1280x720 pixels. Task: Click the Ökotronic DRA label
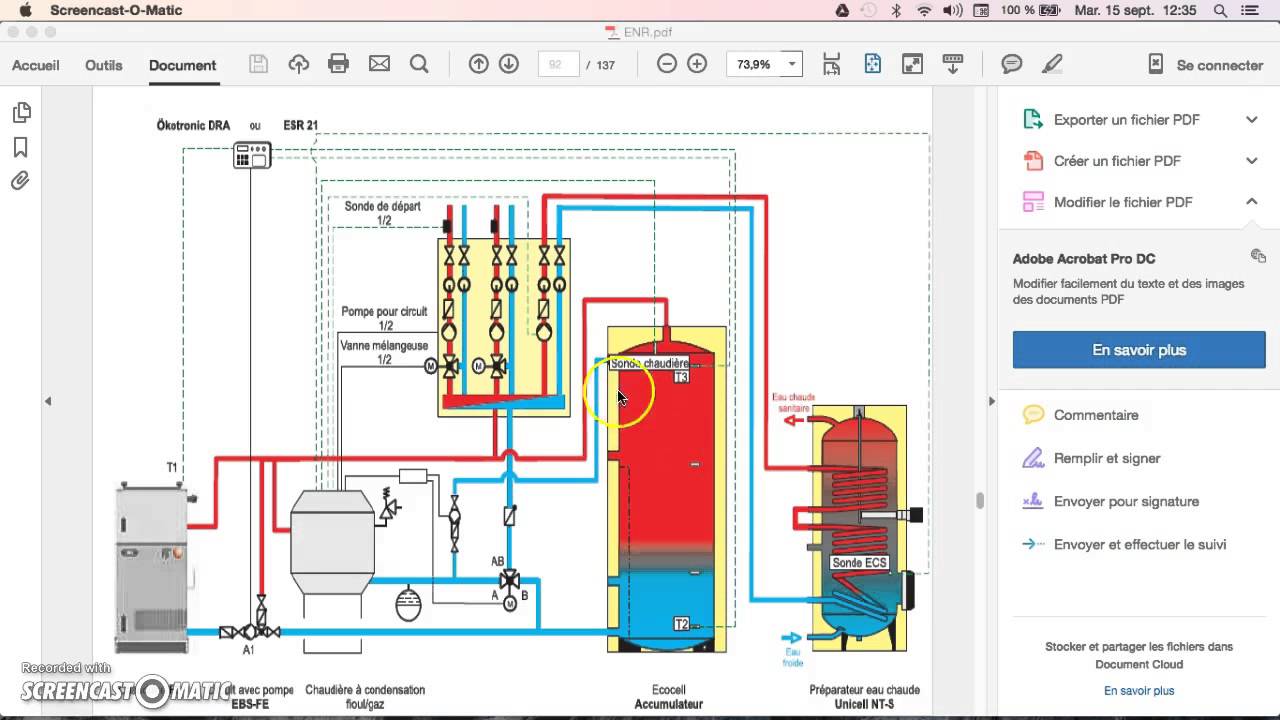pyautogui.click(x=193, y=126)
